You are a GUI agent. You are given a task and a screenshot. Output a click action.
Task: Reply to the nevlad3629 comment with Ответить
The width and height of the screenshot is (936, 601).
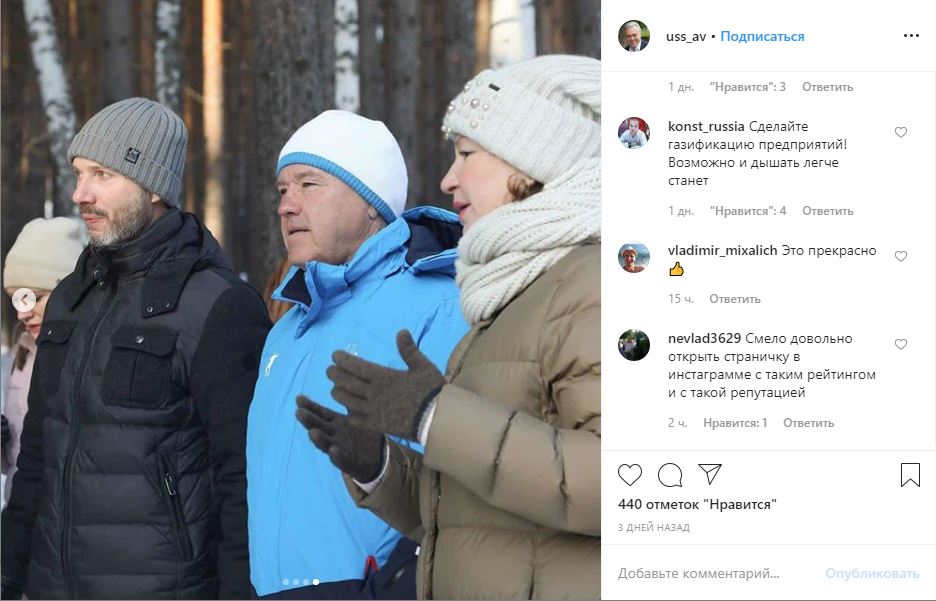tap(808, 423)
